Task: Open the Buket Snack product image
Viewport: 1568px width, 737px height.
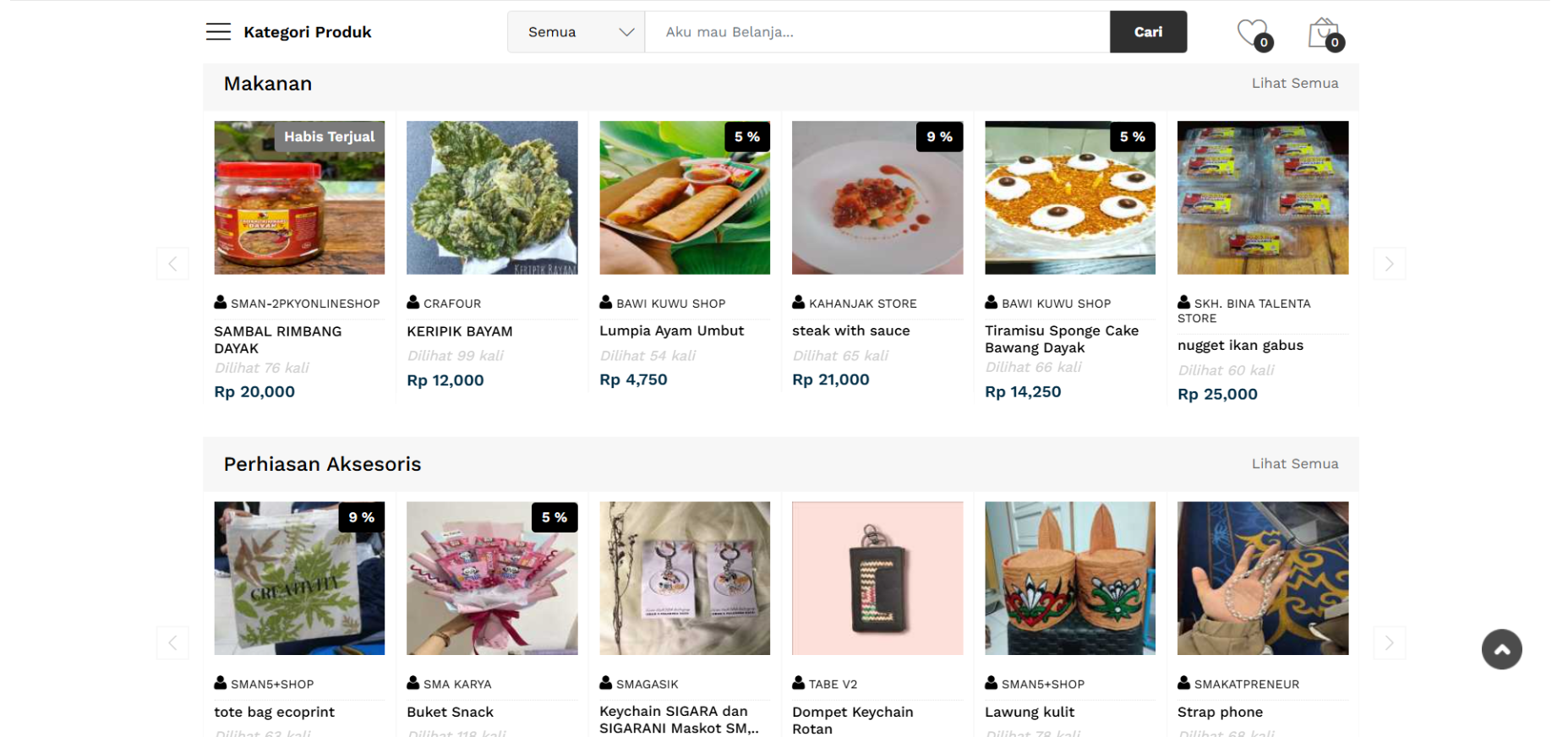Action: (492, 578)
